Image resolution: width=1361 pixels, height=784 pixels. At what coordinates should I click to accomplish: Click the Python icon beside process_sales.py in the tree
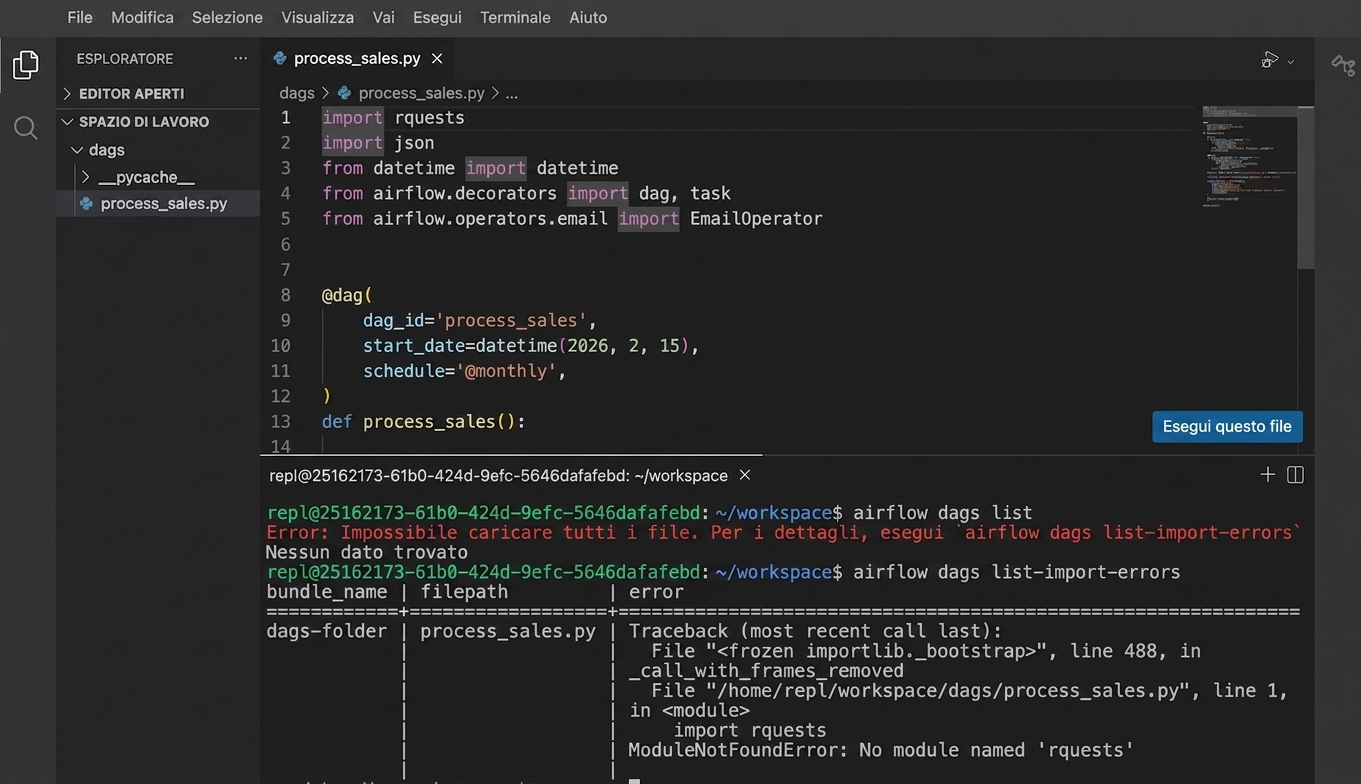pyautogui.click(x=86, y=203)
